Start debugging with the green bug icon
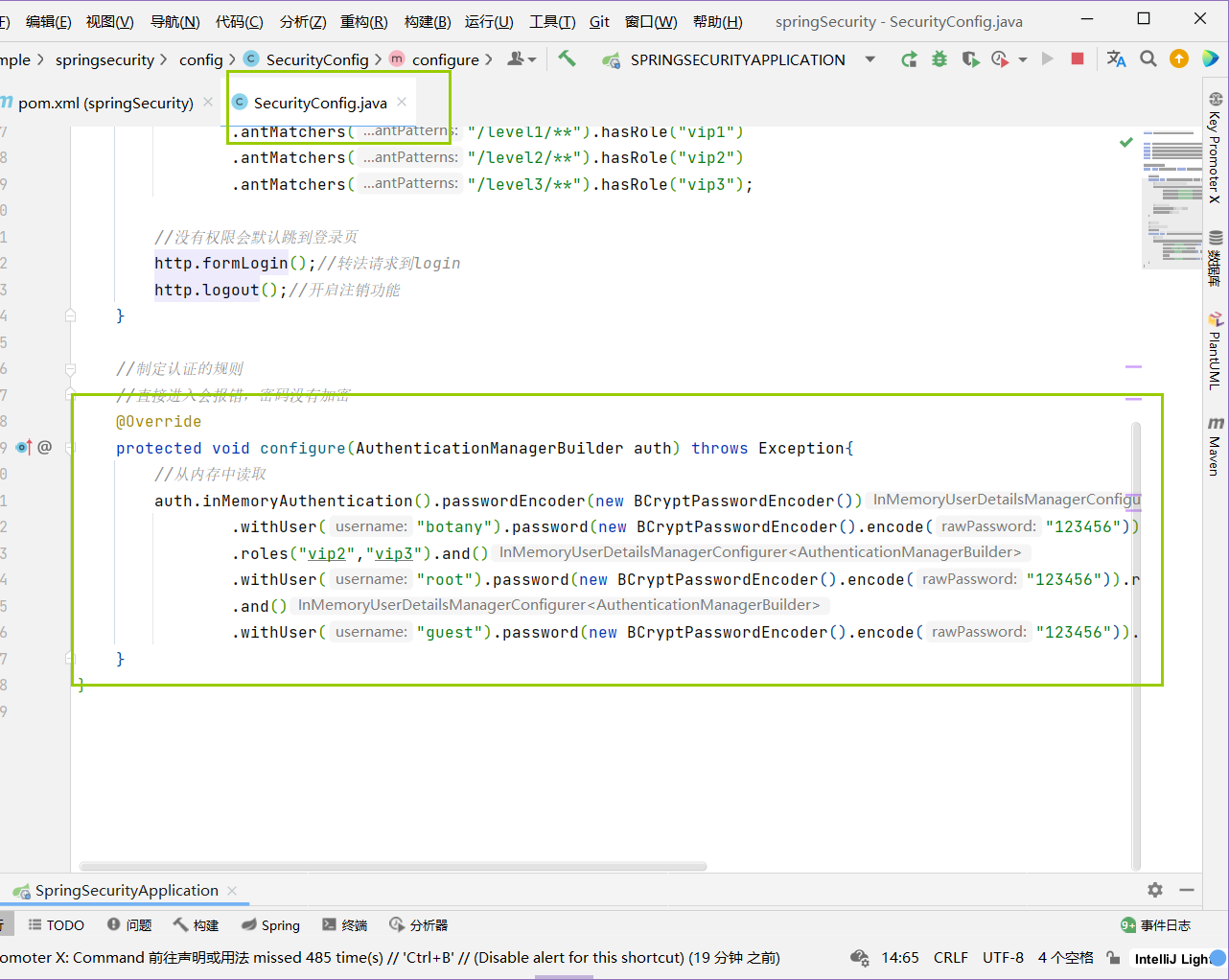Viewport: 1229px width, 980px height. click(x=939, y=59)
